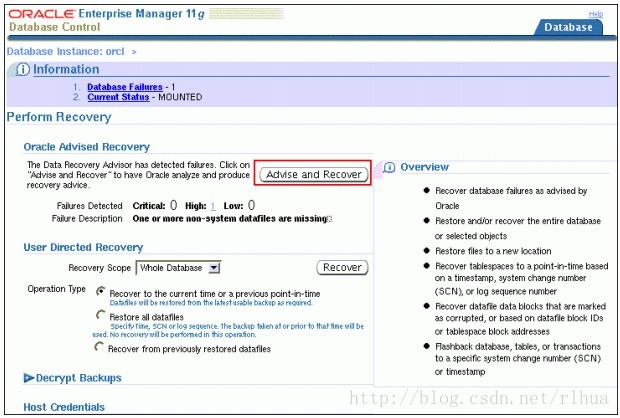Expand the Decrypt Backups section
Screen dimensions: 620x418
(29, 378)
